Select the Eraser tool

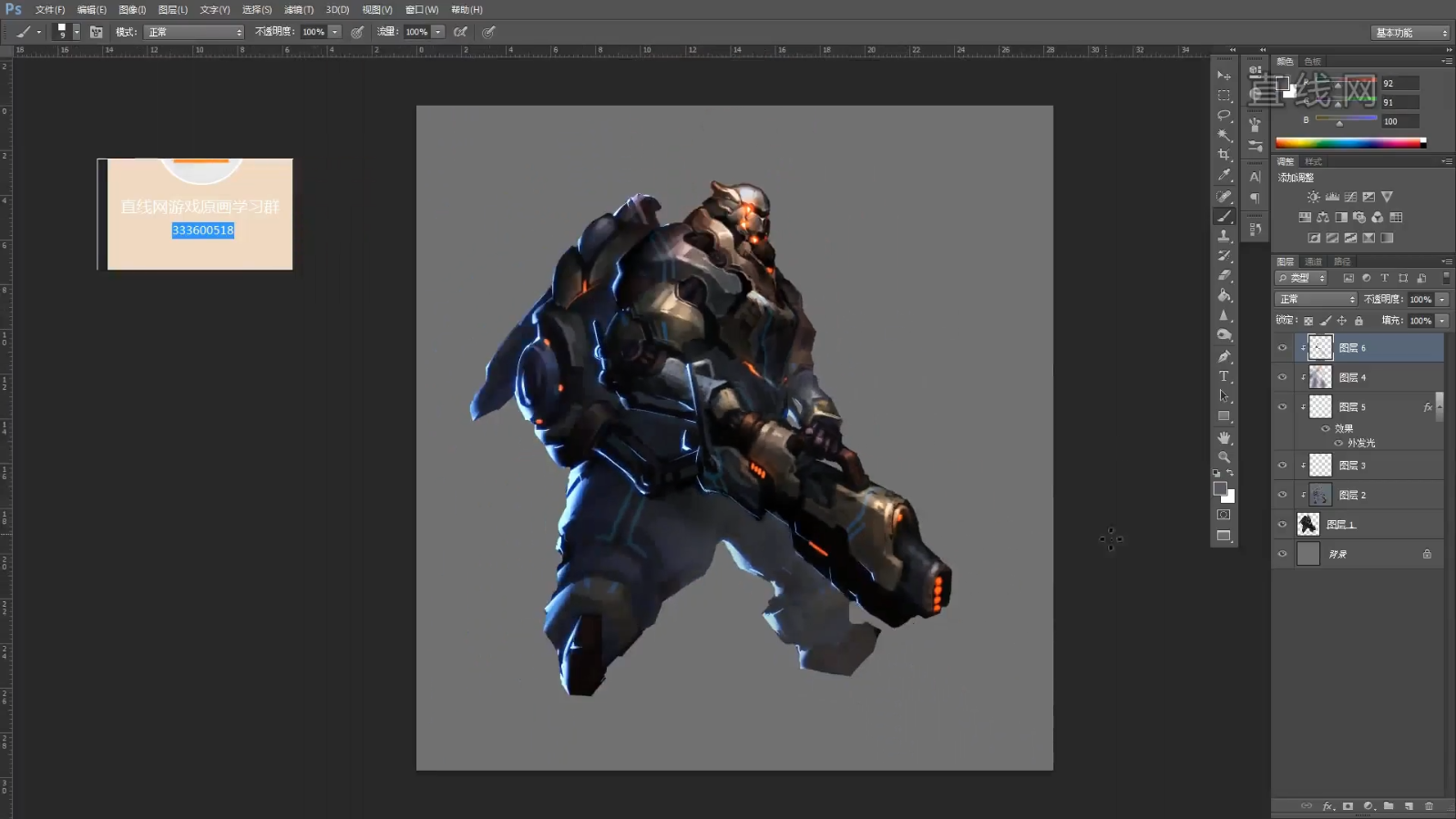point(1224,275)
